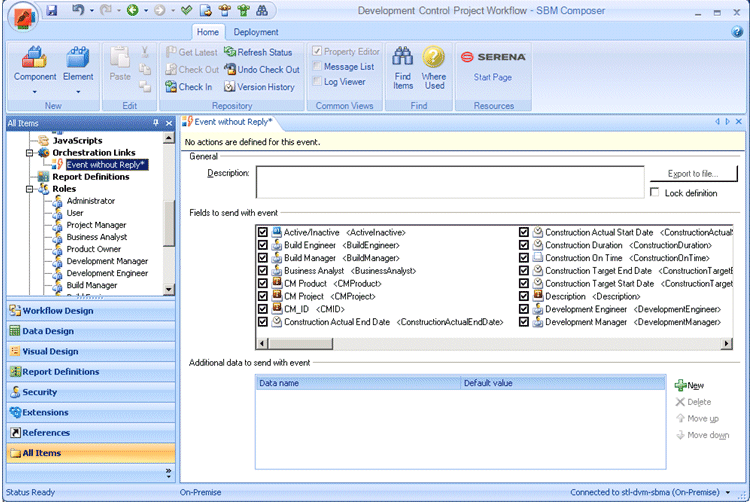Open the Component dropdown button

35,90
